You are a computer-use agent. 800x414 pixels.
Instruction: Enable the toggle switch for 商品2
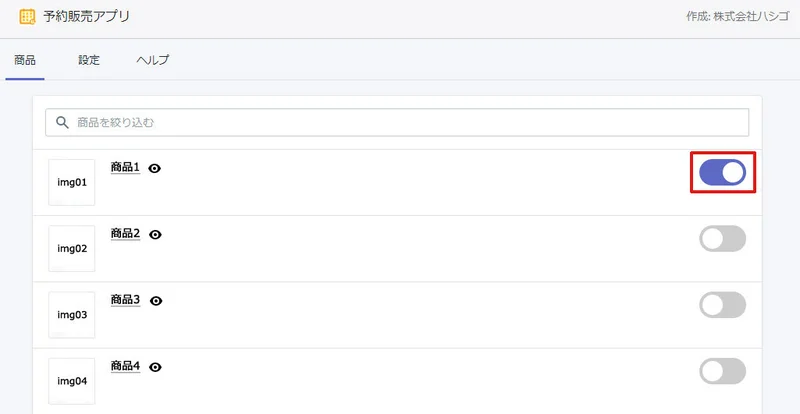click(722, 238)
